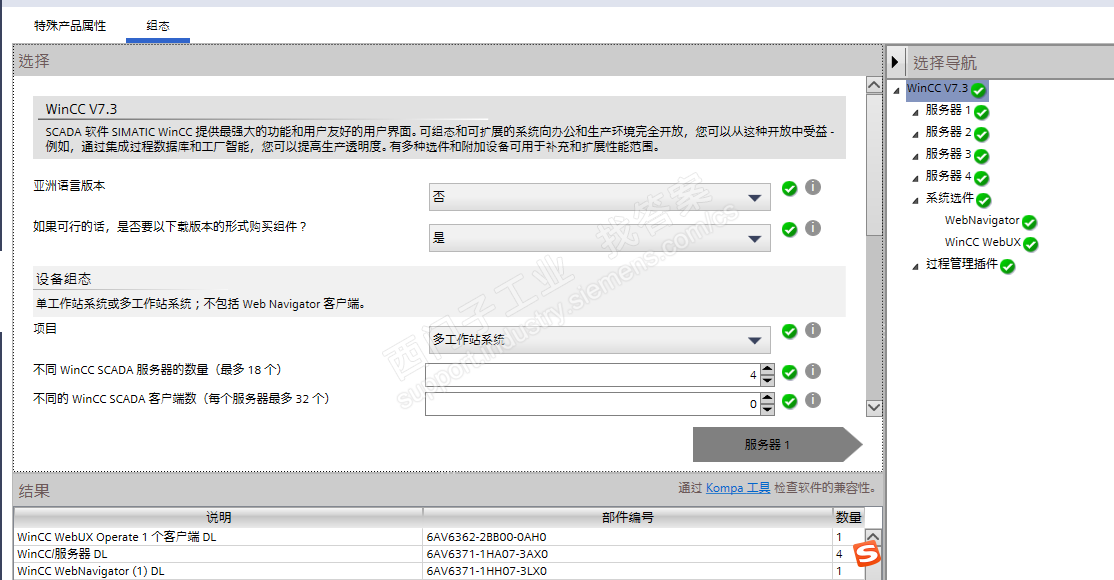
Task: Expand the 过程管理插件 tree node
Action: coord(915,267)
